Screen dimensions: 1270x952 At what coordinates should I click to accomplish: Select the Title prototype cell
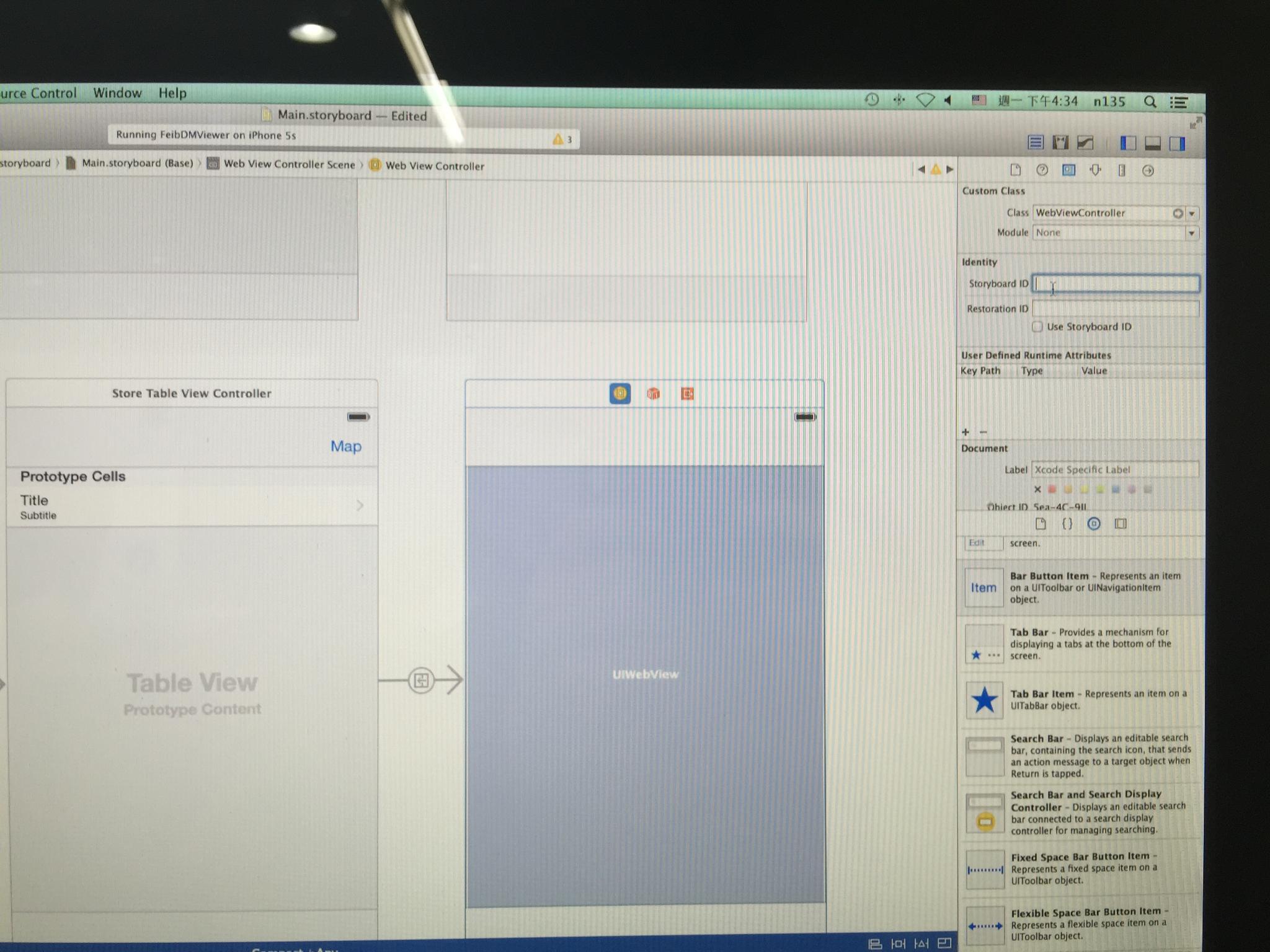pos(192,506)
